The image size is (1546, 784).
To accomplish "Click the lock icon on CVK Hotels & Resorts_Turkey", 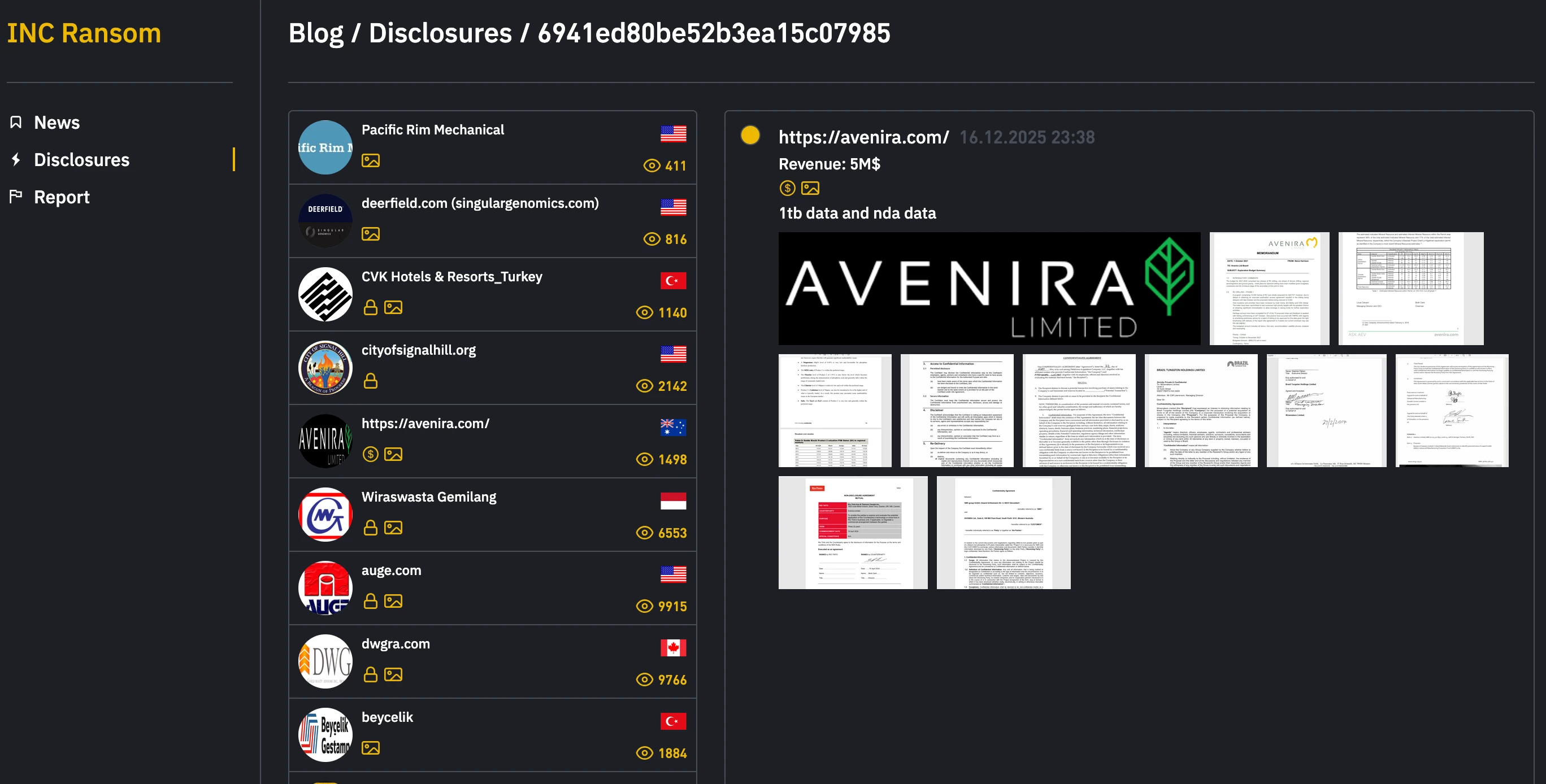I will [x=370, y=308].
